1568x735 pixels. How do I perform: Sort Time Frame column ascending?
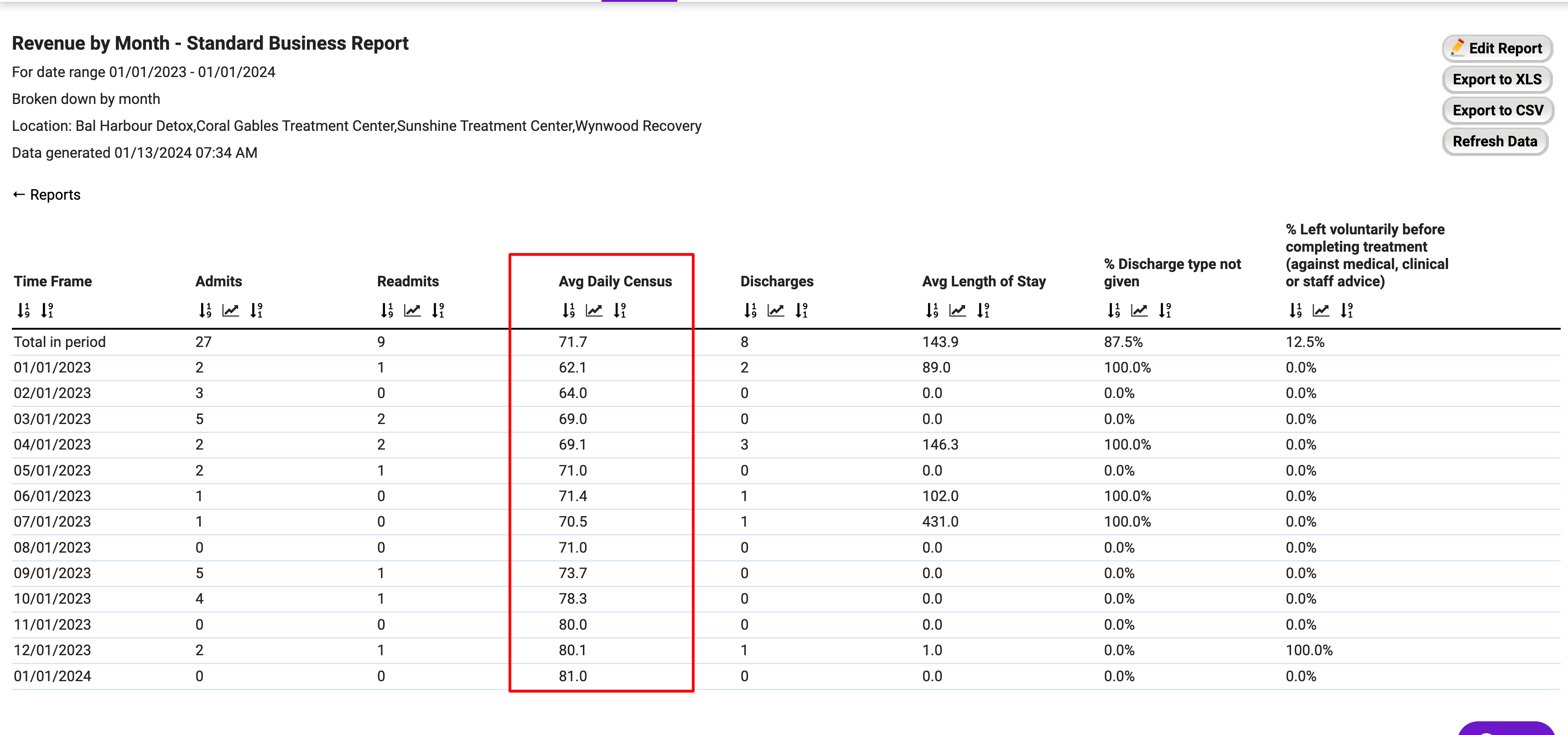(x=23, y=311)
